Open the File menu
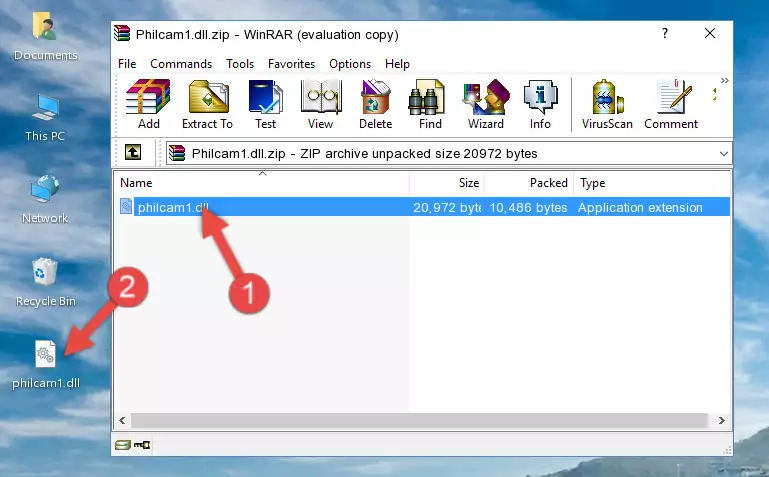Viewport: 769px width, 477px height. click(127, 64)
